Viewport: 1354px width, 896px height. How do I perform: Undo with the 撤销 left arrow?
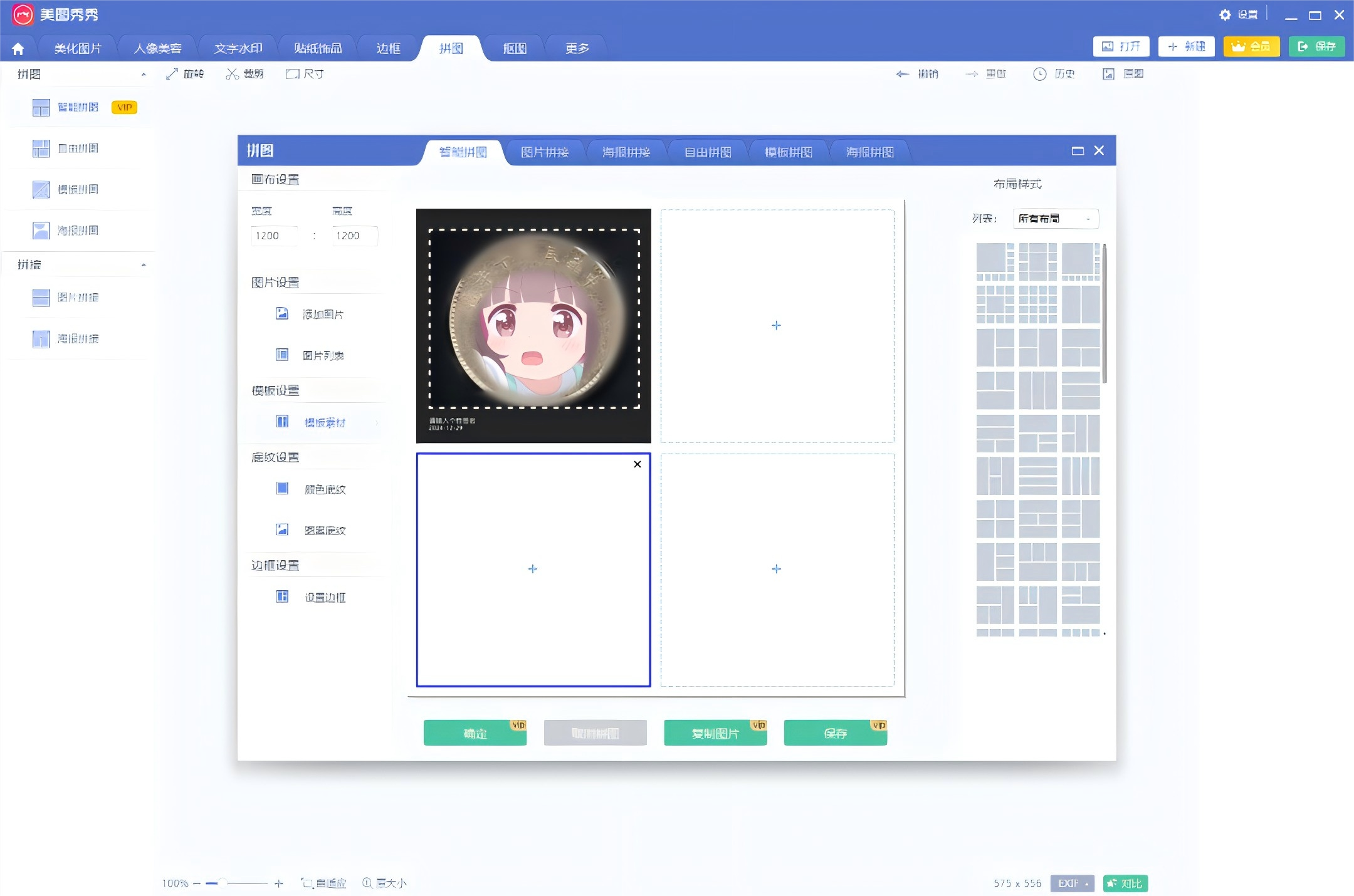coord(917,74)
